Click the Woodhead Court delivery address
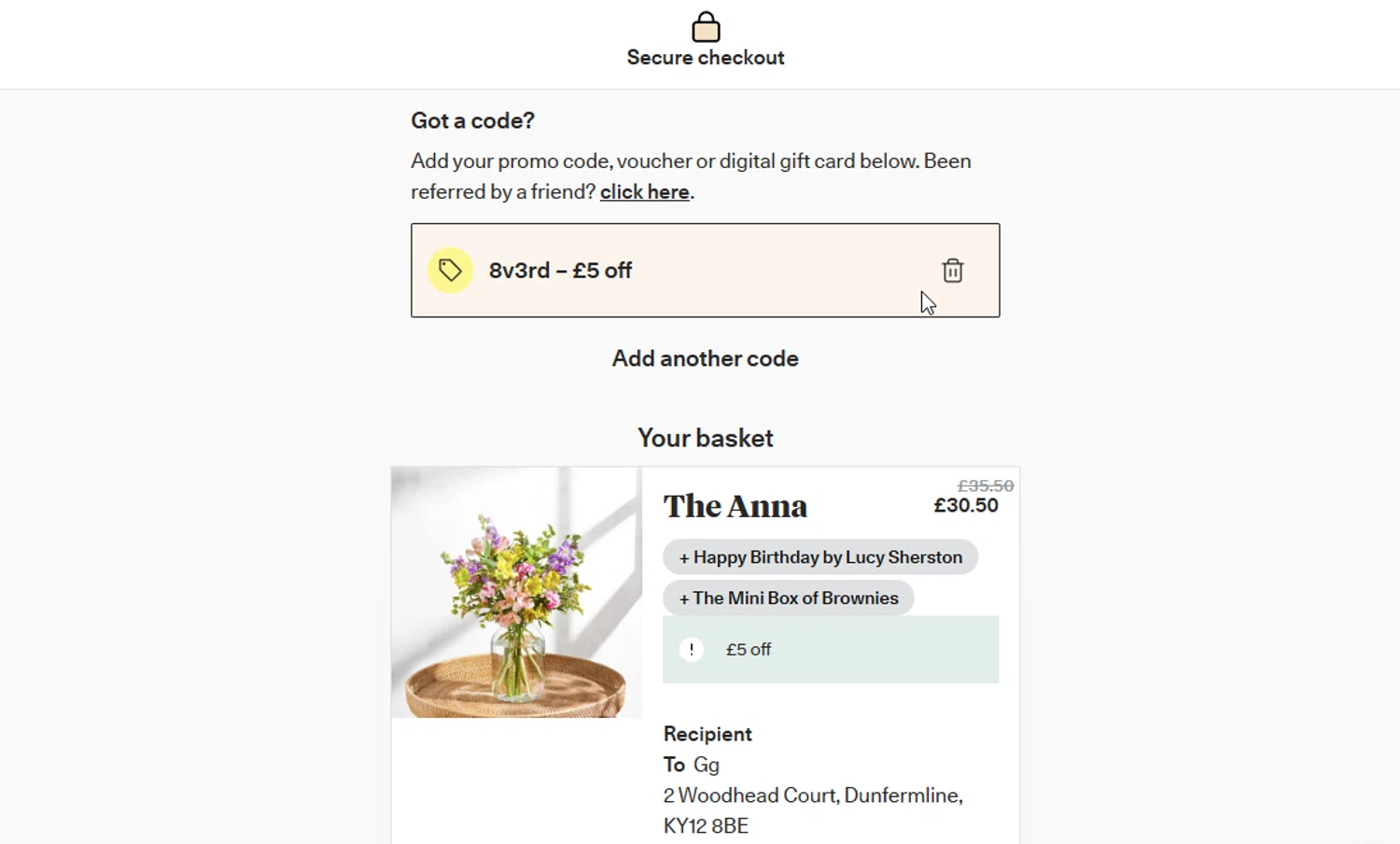Viewport: 1400px width, 844px height. click(x=812, y=795)
